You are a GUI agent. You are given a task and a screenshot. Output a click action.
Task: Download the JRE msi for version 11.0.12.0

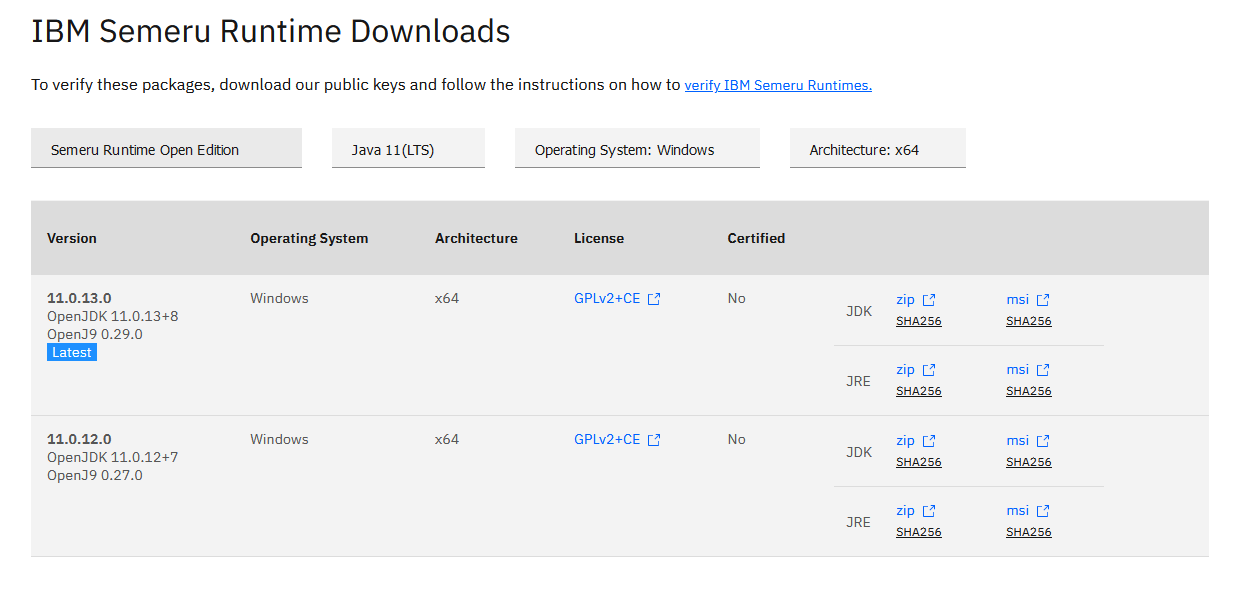(x=1017, y=510)
